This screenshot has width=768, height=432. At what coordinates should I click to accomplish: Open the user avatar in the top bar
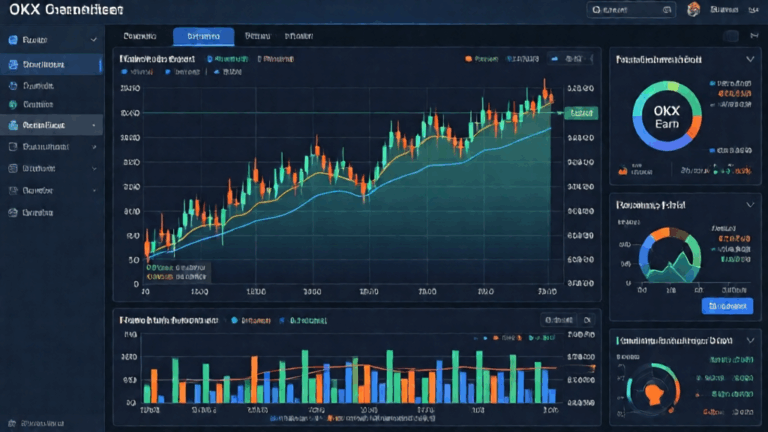tap(694, 9)
